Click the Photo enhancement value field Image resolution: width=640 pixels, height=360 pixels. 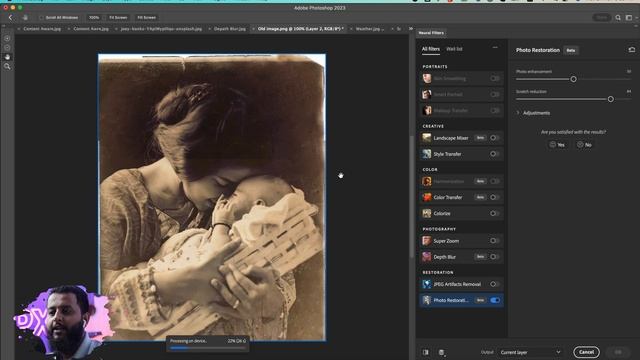pyautogui.click(x=629, y=71)
